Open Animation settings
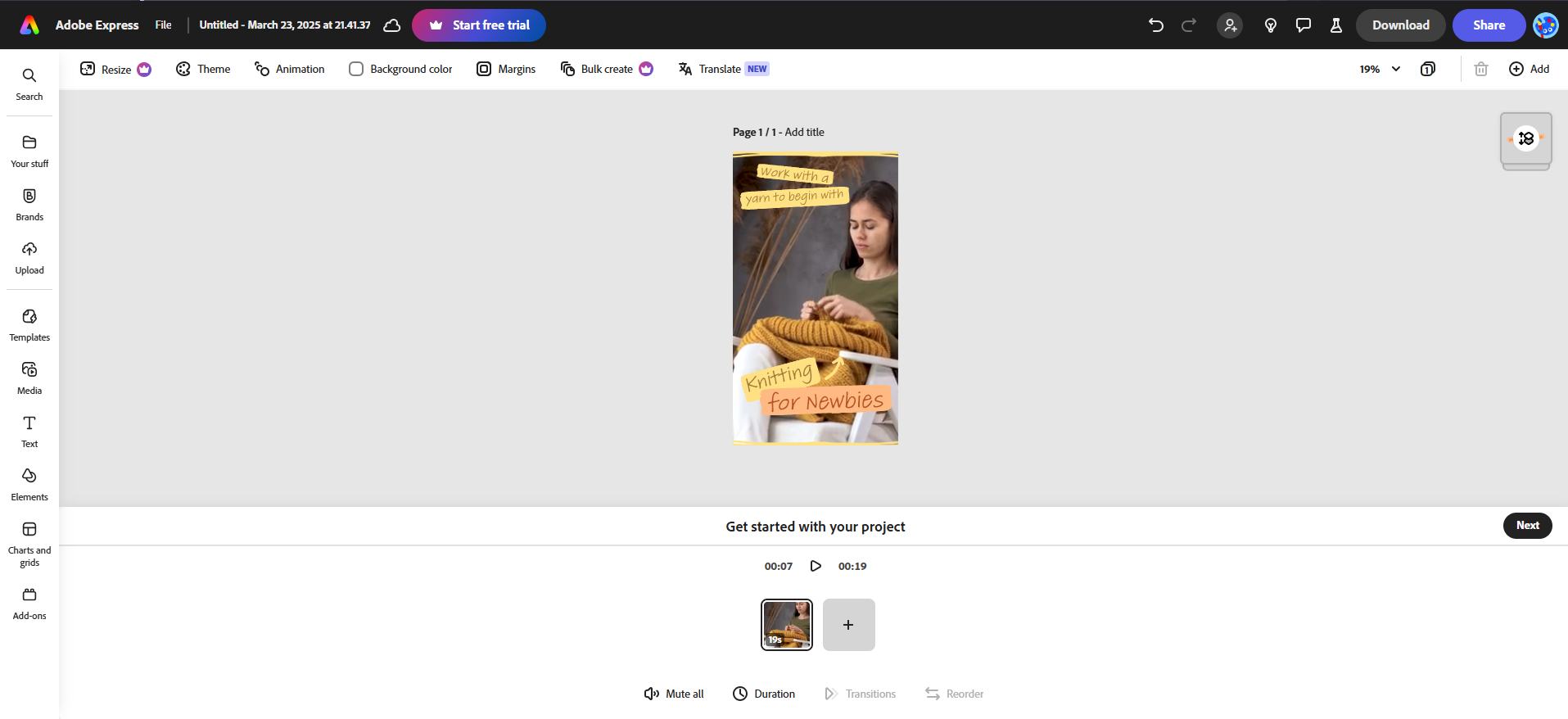 click(289, 69)
